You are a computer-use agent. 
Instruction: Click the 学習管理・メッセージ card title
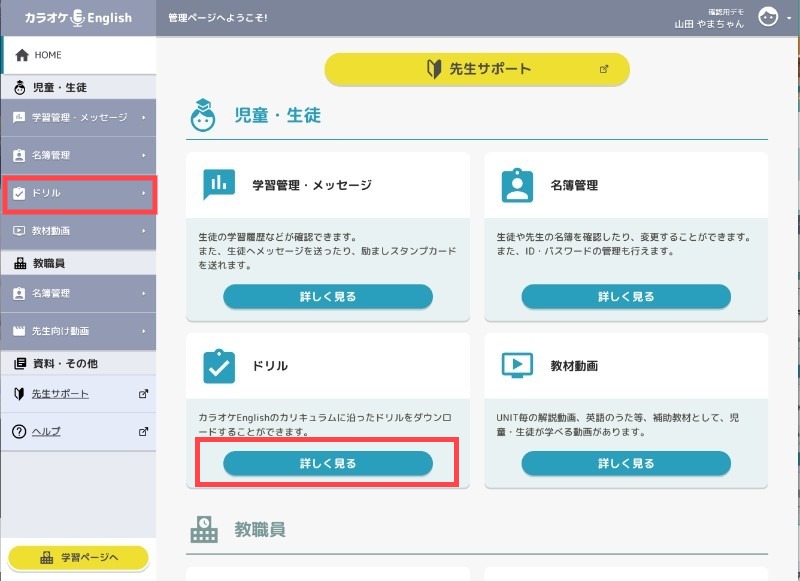point(312,185)
